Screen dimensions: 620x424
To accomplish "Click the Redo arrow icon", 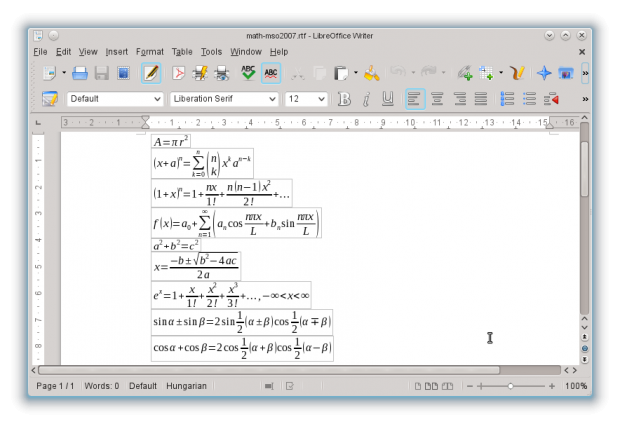I will pyautogui.click(x=428, y=72).
